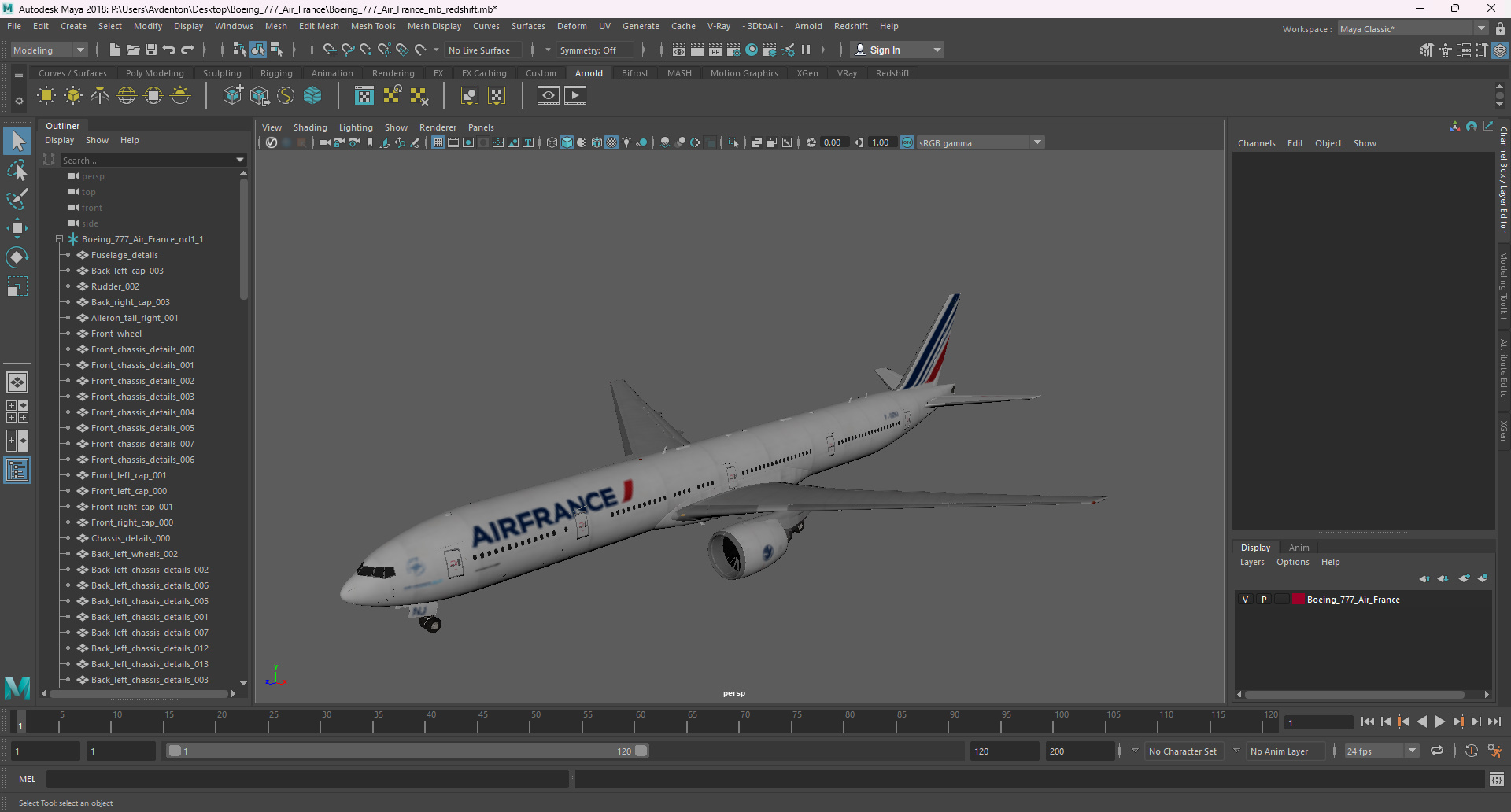Open the Arnold RenderView shelf icon

pos(549,96)
